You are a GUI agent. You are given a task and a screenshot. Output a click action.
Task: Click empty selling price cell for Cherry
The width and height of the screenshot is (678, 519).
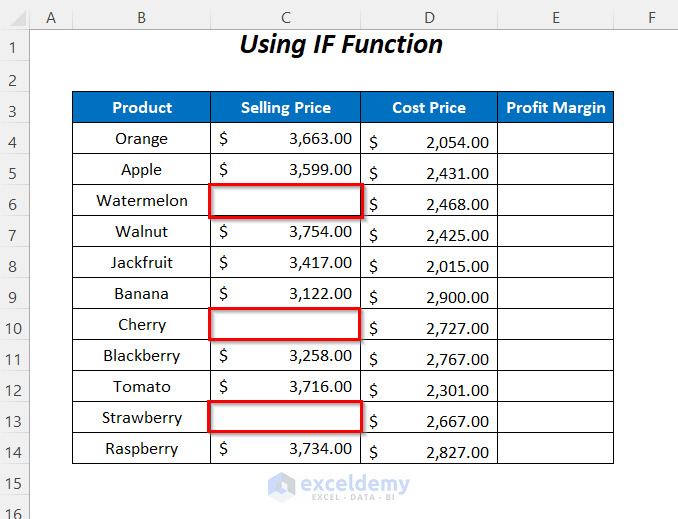pos(285,324)
